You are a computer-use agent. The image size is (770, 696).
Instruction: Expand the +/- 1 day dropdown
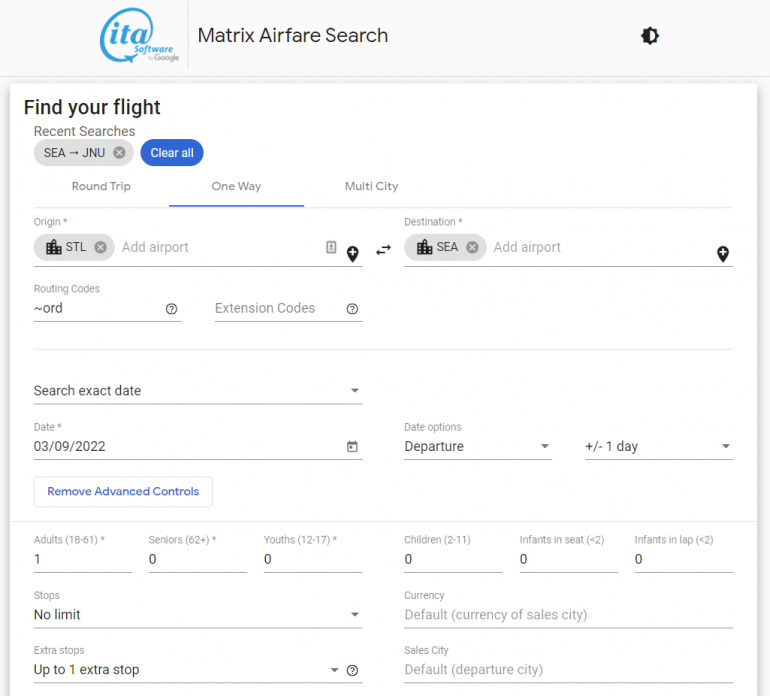coord(658,446)
